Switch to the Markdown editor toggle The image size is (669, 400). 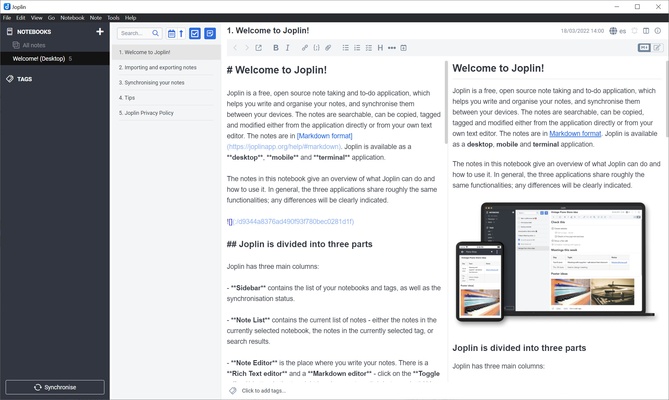coord(644,47)
